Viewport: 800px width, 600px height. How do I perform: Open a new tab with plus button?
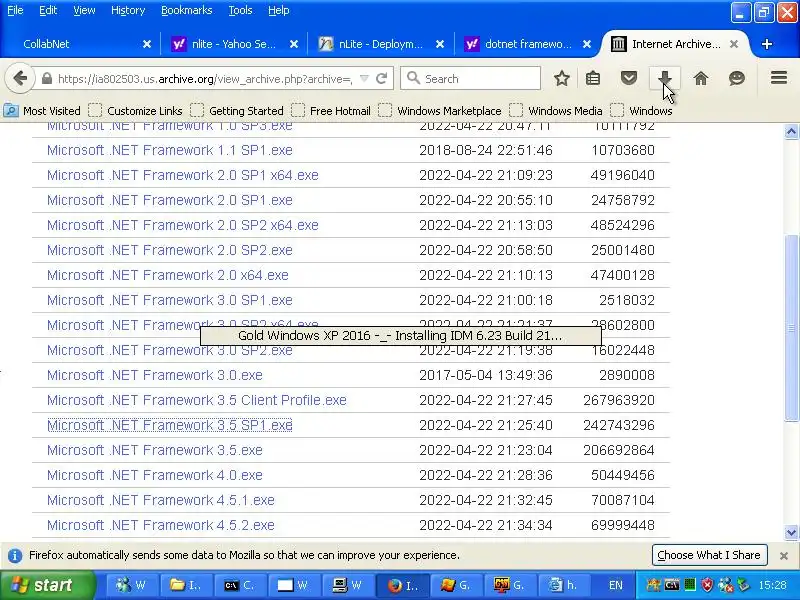(x=766, y=44)
